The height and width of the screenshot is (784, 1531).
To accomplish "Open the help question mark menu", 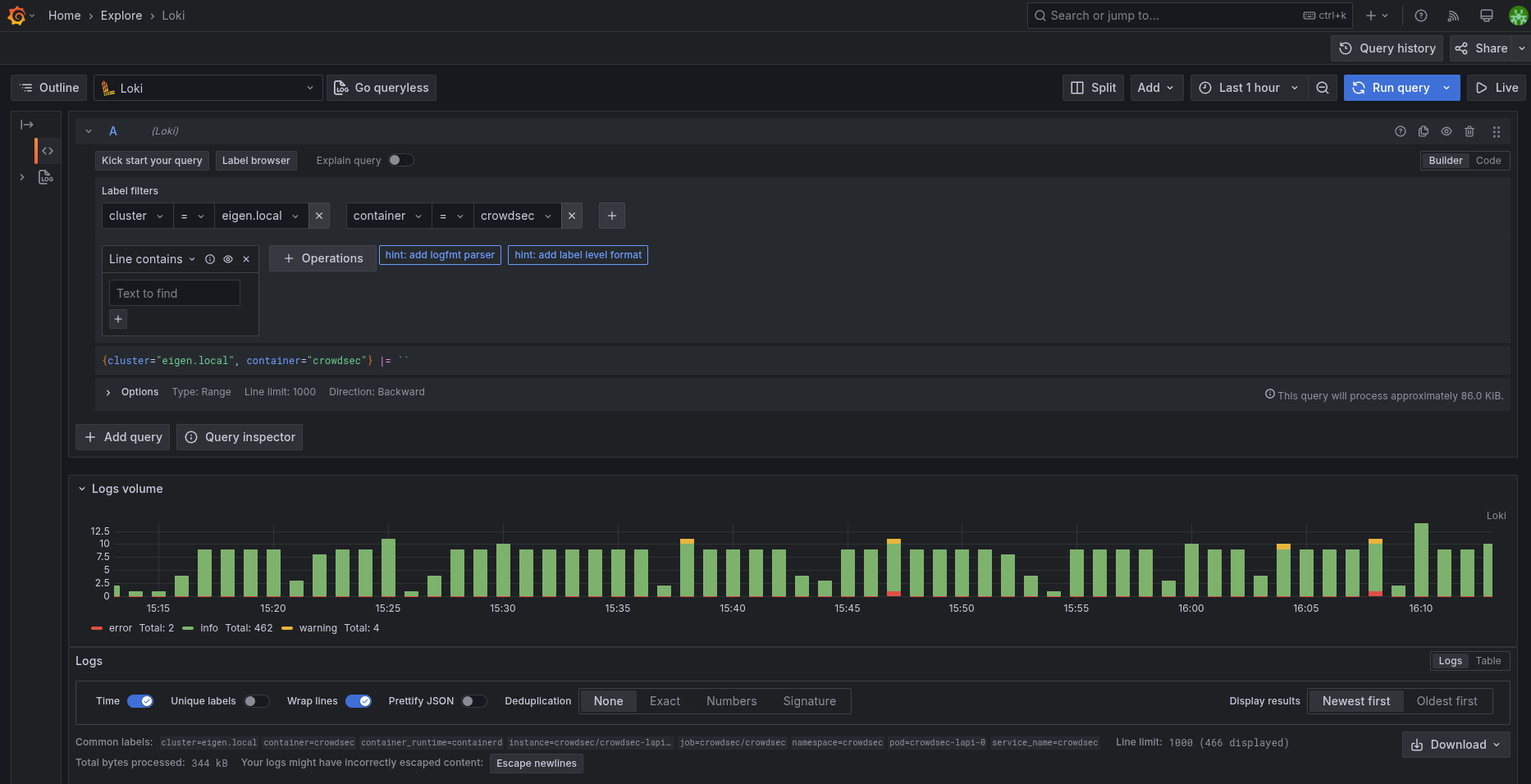I will [1421, 16].
